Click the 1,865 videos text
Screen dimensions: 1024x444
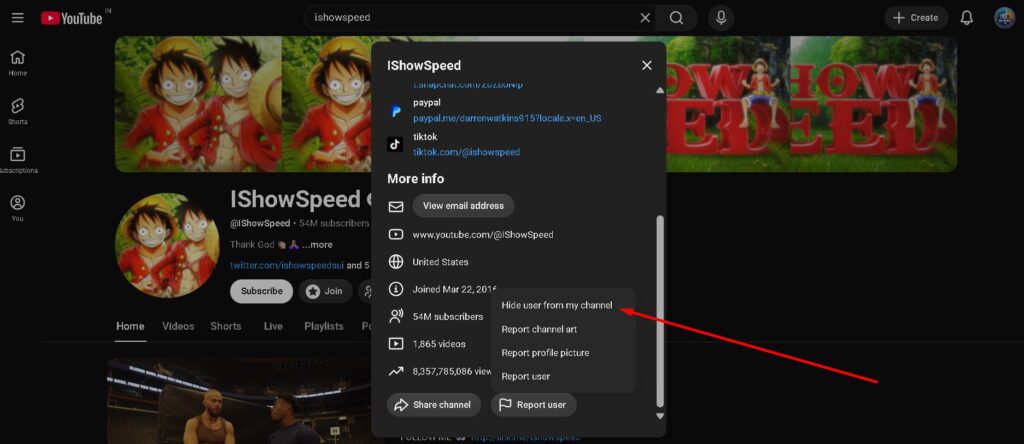pos(439,343)
